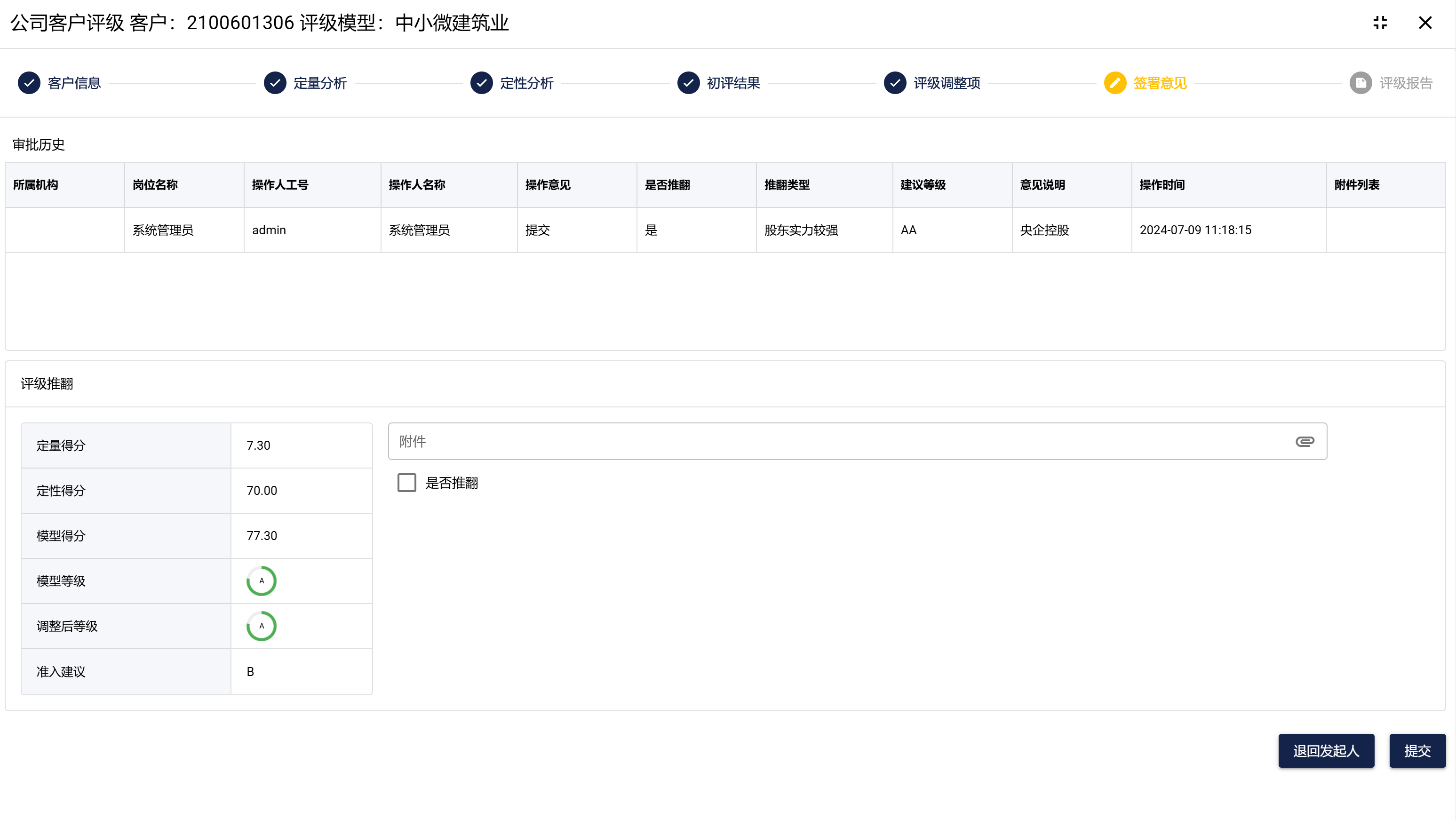This screenshot has width=1456, height=819.
Task: Close the 公司客户评级 dialog
Action: pyautogui.click(x=1425, y=23)
